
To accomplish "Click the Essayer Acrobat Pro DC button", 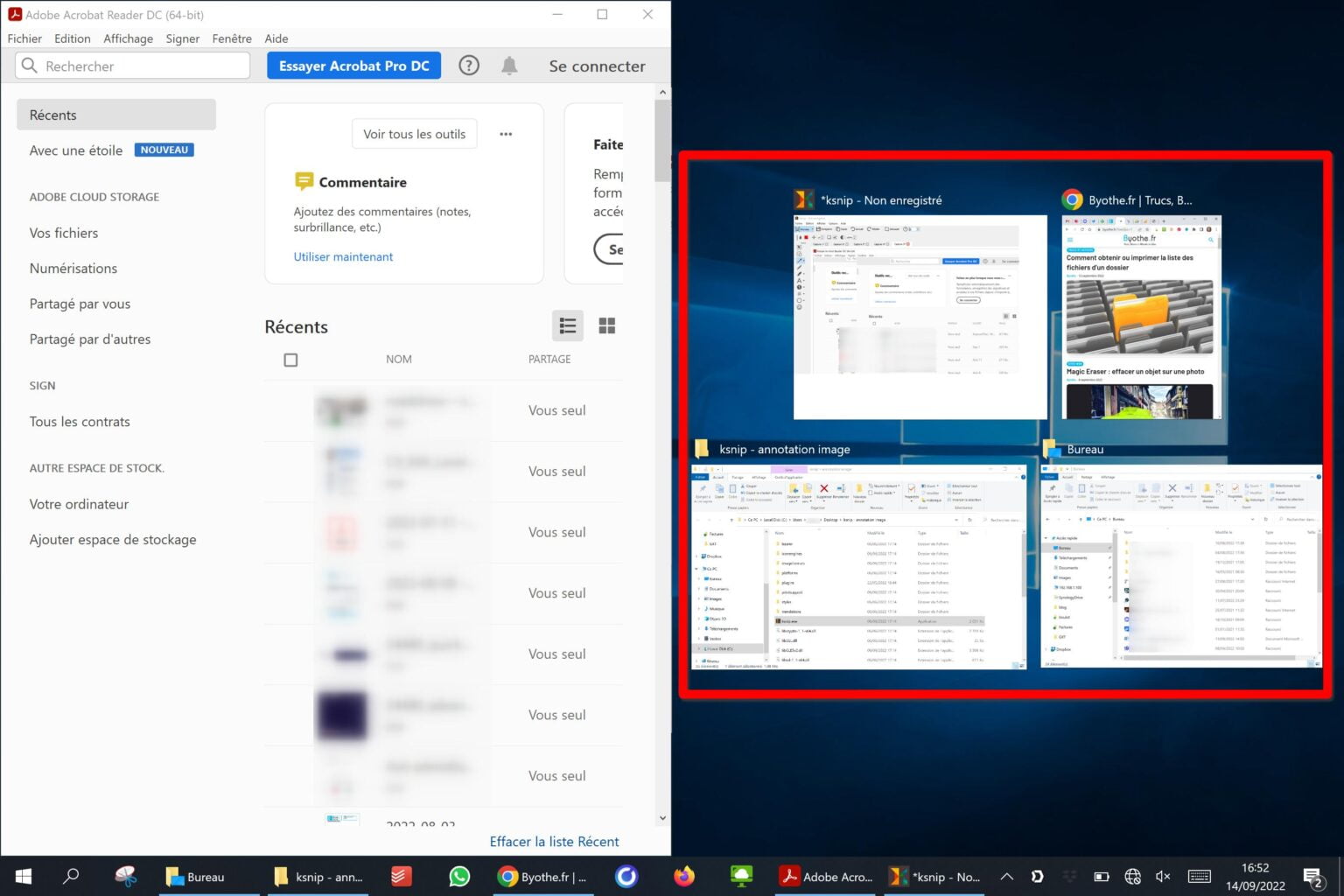I will click(x=353, y=65).
